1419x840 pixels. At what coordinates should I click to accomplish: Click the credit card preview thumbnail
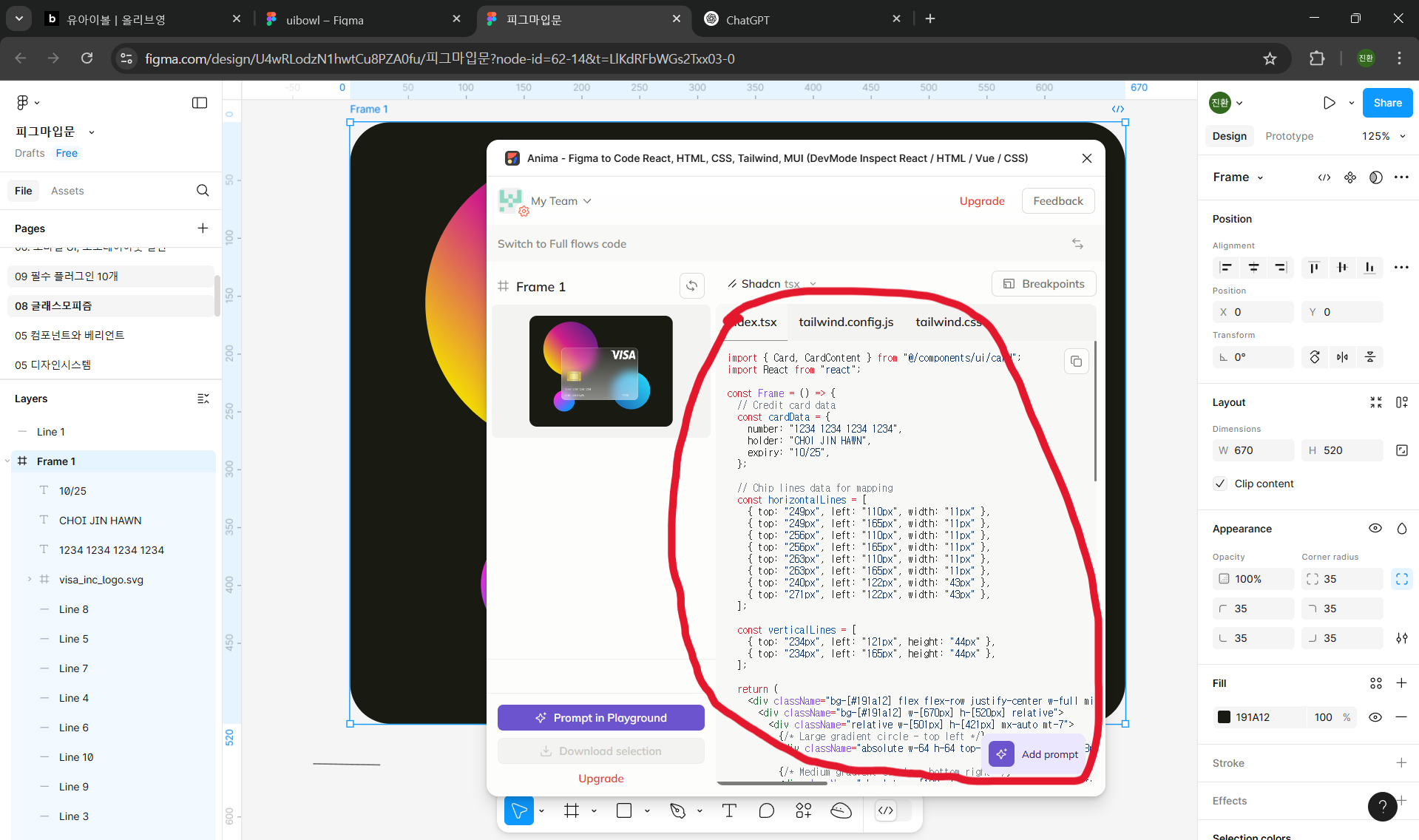click(x=600, y=371)
